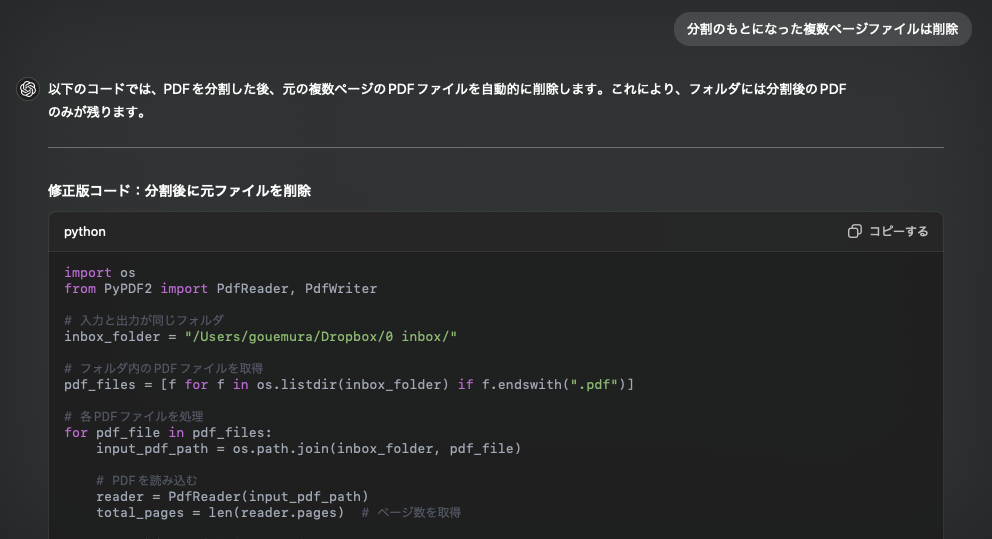Click the comment 入力と出力が同じフォルダ
This screenshot has width=992, height=539.
pyautogui.click(x=144, y=320)
